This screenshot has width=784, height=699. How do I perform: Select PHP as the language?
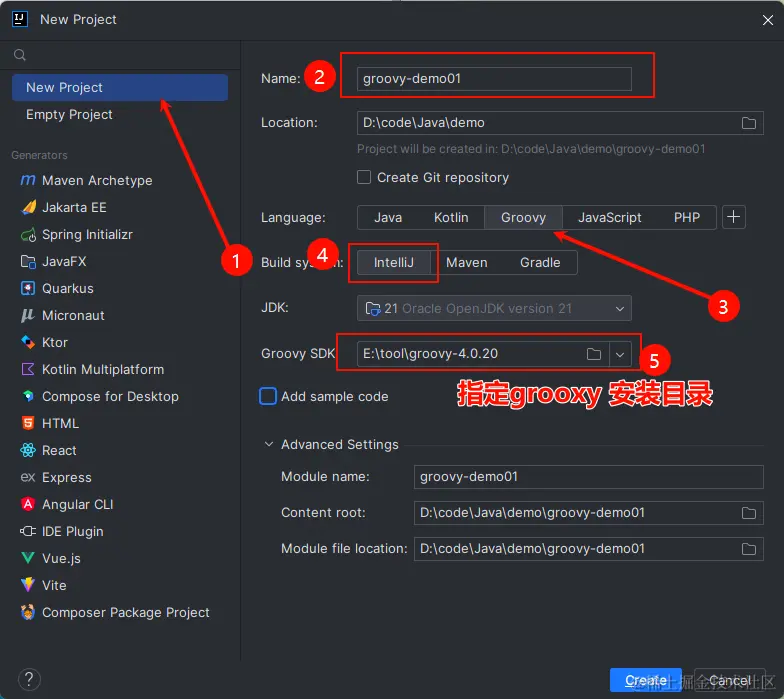click(686, 218)
